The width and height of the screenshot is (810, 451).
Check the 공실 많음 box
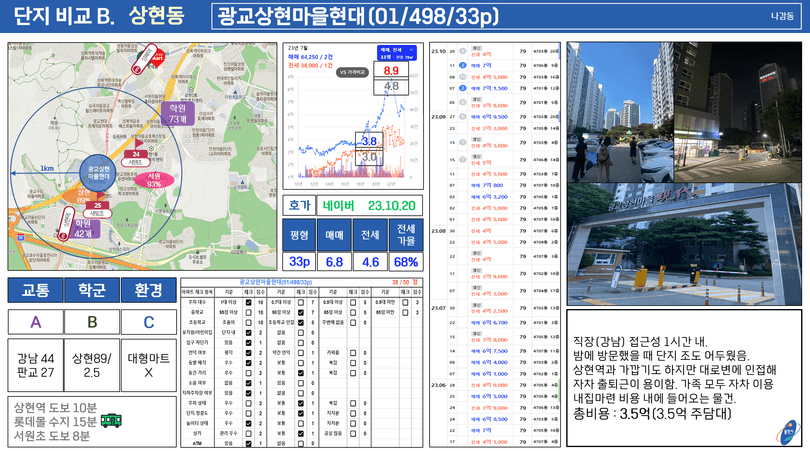click(353, 433)
